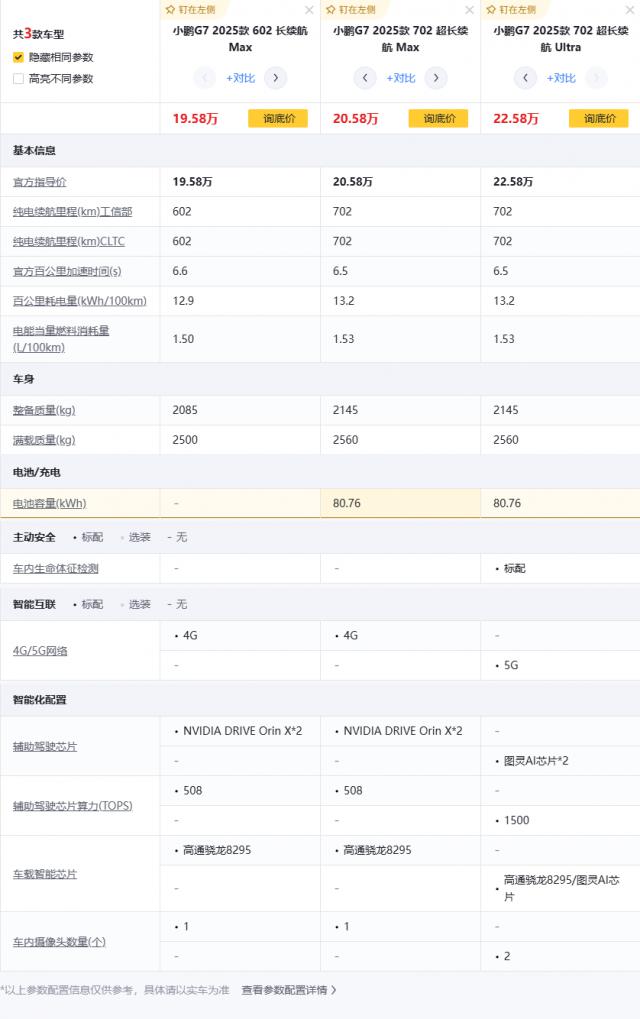Pin the 602 长续航 Max column to left
Image resolution: width=640 pixels, height=1019 pixels.
click(x=190, y=10)
